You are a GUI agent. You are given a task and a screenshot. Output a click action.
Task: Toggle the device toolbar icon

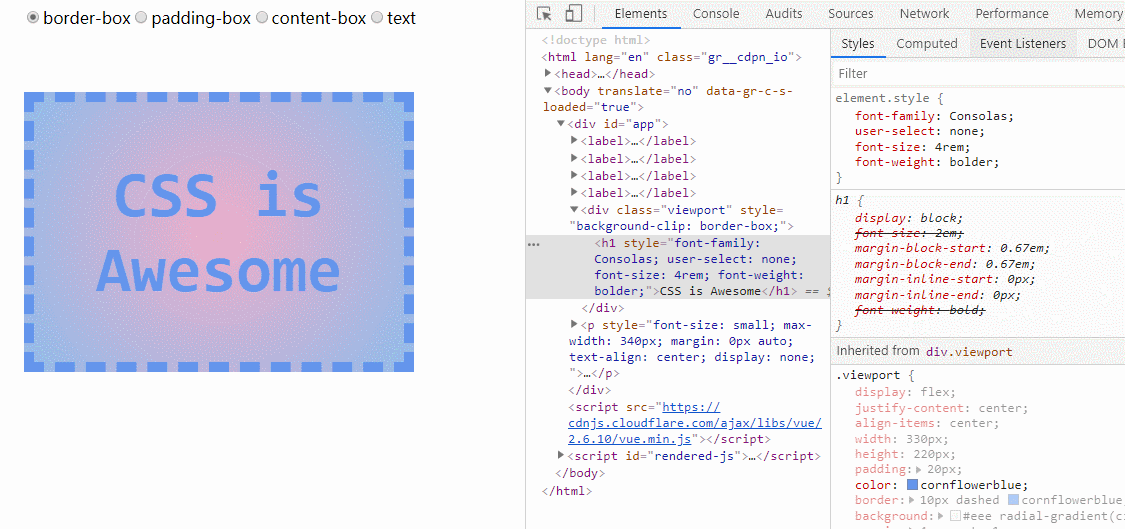click(573, 14)
